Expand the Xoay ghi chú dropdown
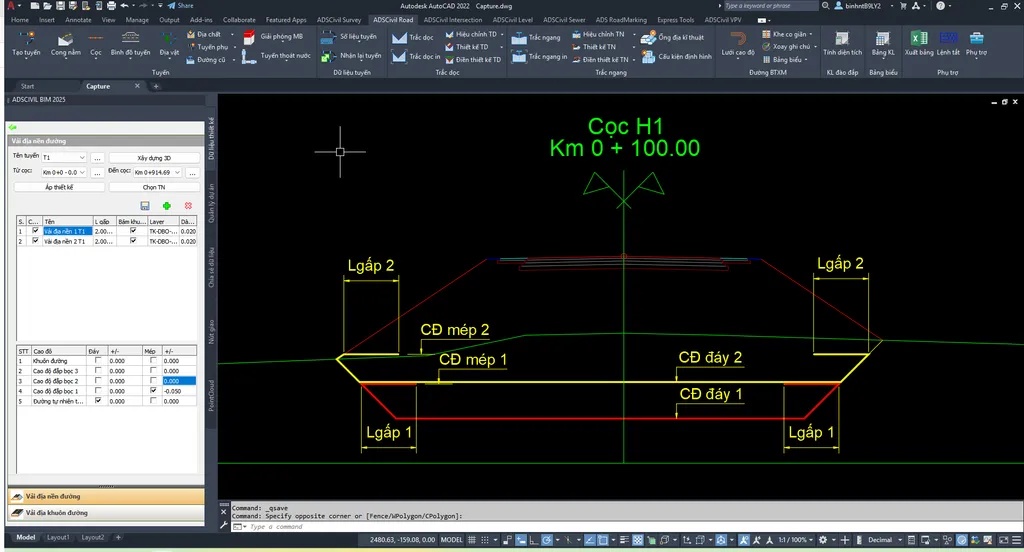The width and height of the screenshot is (1024, 552). pyautogui.click(x=816, y=47)
